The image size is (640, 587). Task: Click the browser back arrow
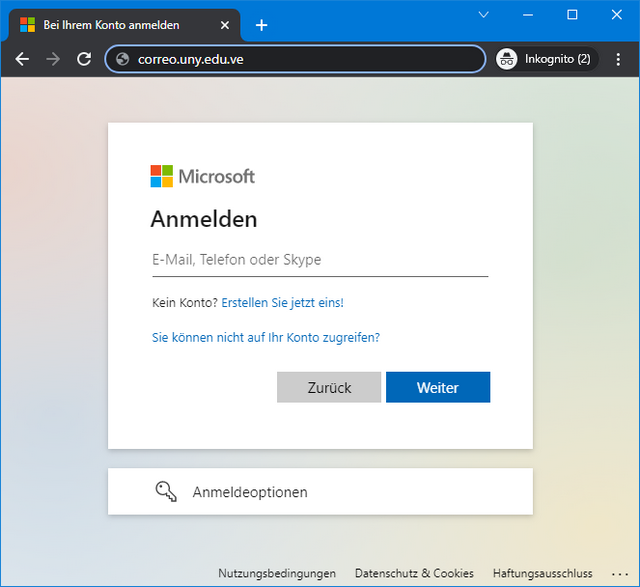pyautogui.click(x=22, y=59)
